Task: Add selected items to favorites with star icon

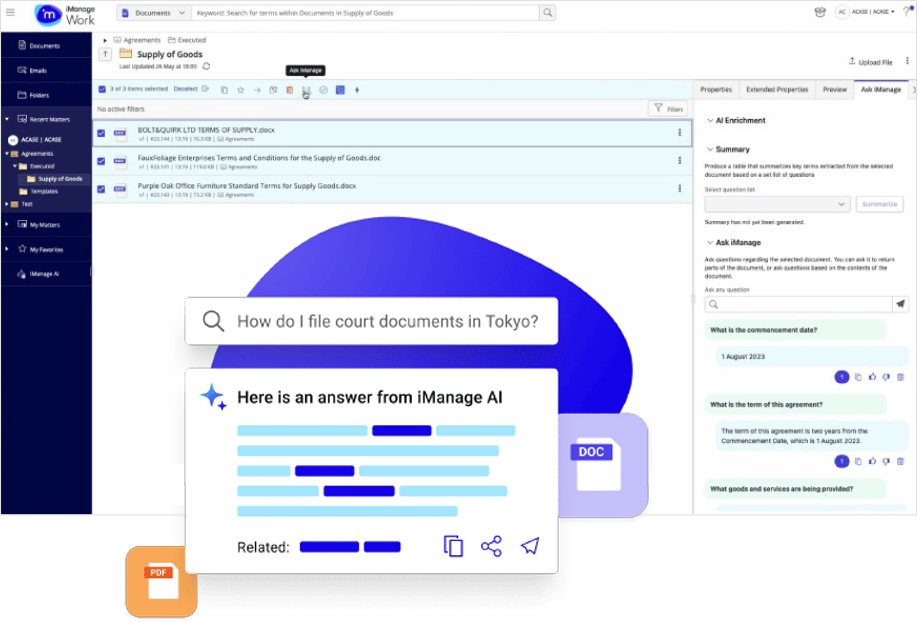Action: point(240,90)
